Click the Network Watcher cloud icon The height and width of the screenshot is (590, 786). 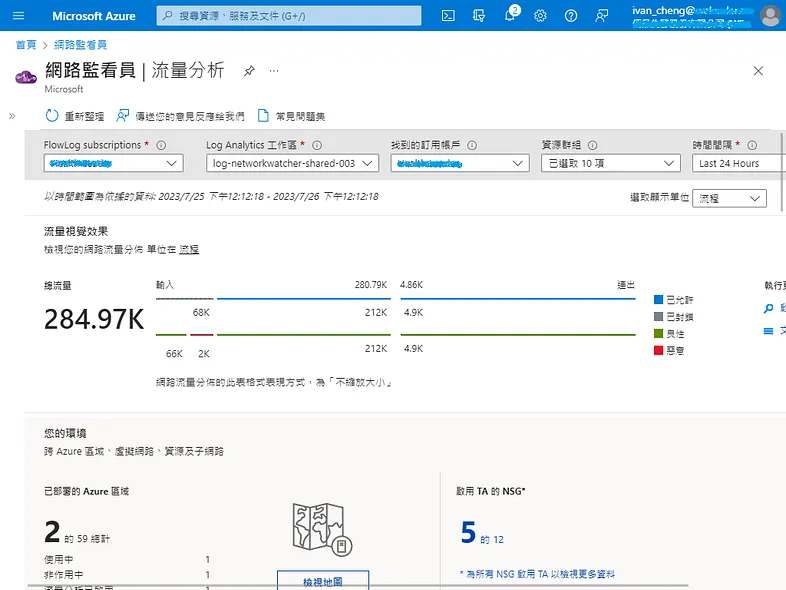26,77
